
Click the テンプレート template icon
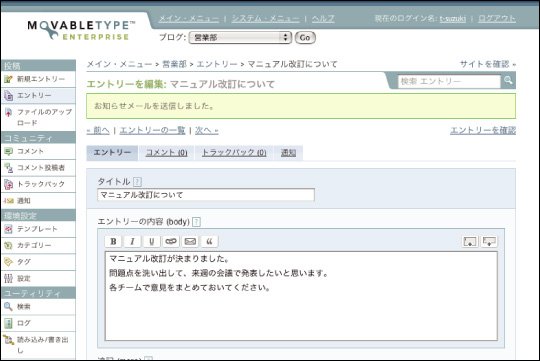pos(8,229)
